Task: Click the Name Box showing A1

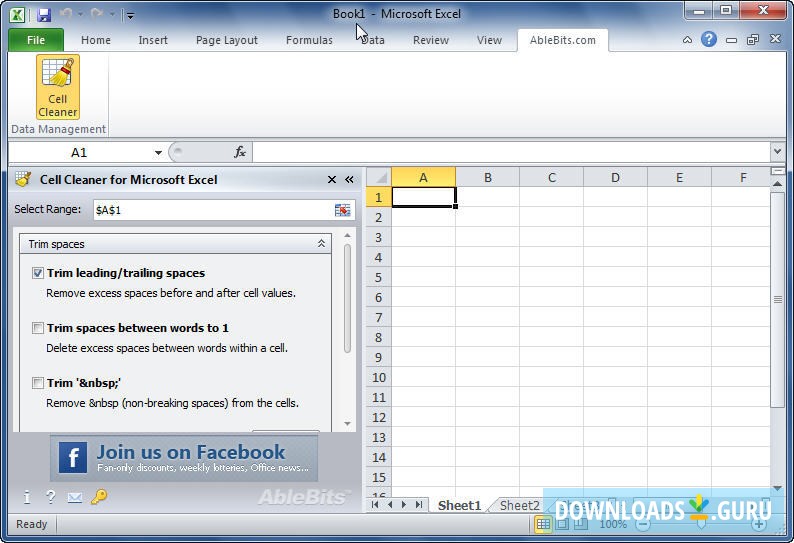Action: coord(79,152)
